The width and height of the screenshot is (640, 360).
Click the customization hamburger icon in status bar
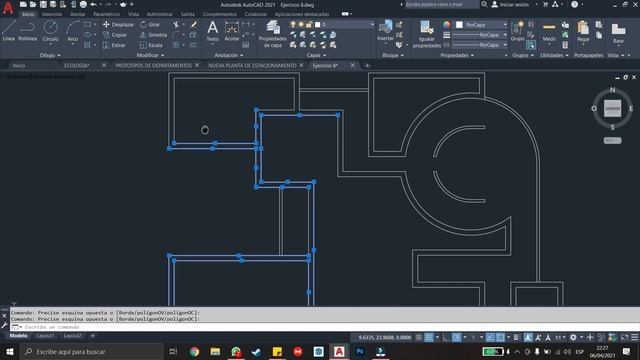tap(634, 337)
